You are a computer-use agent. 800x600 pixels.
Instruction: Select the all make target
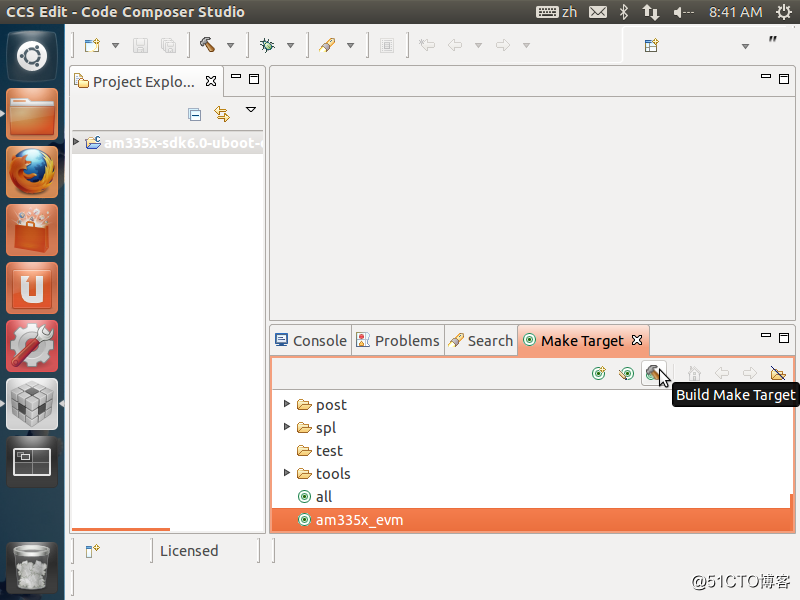coord(323,496)
